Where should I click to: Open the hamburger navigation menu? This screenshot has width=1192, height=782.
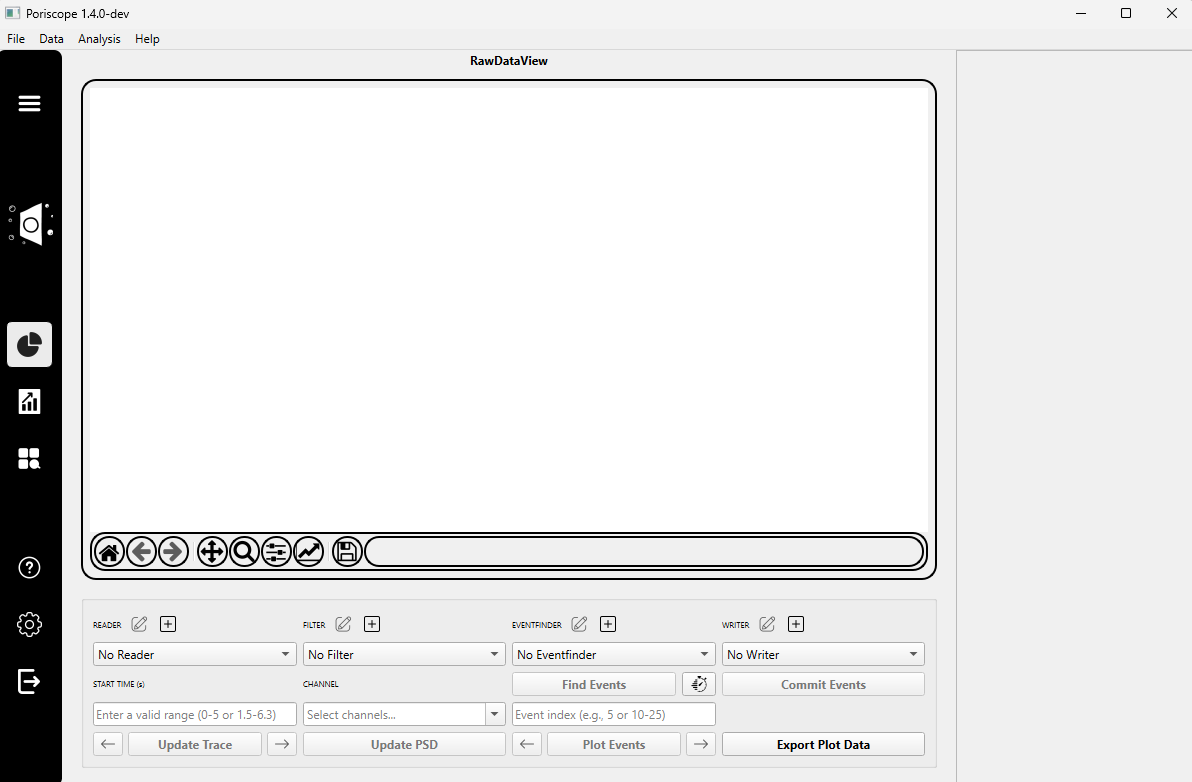[x=30, y=103]
